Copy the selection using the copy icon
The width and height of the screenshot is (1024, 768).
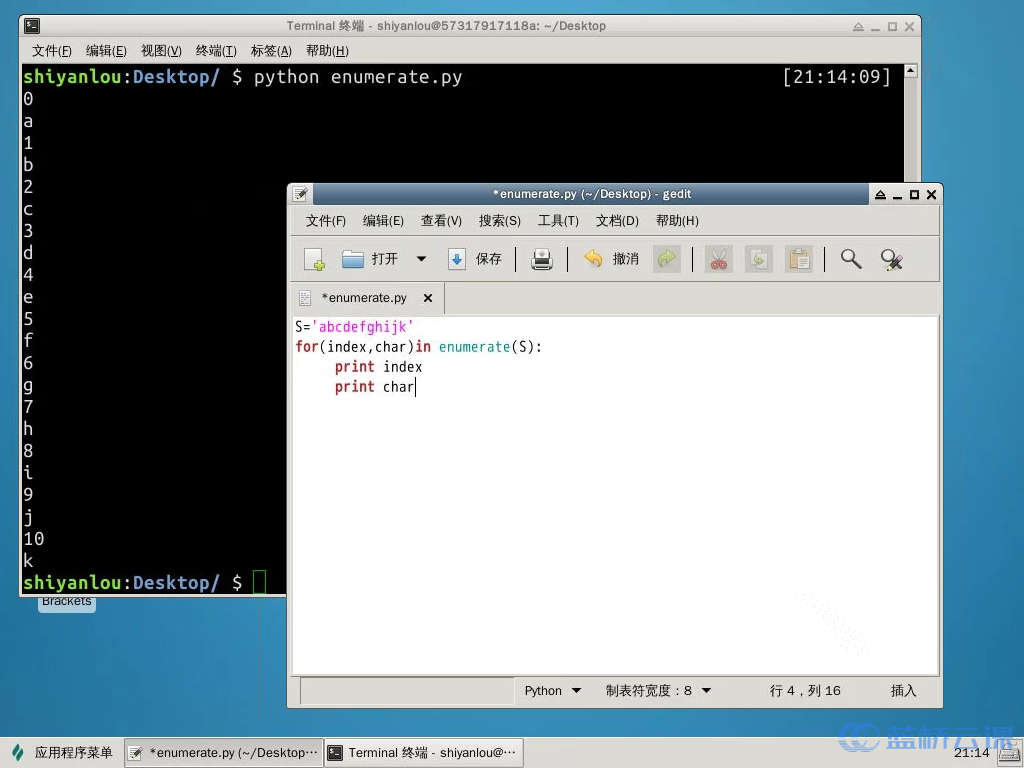point(758,259)
